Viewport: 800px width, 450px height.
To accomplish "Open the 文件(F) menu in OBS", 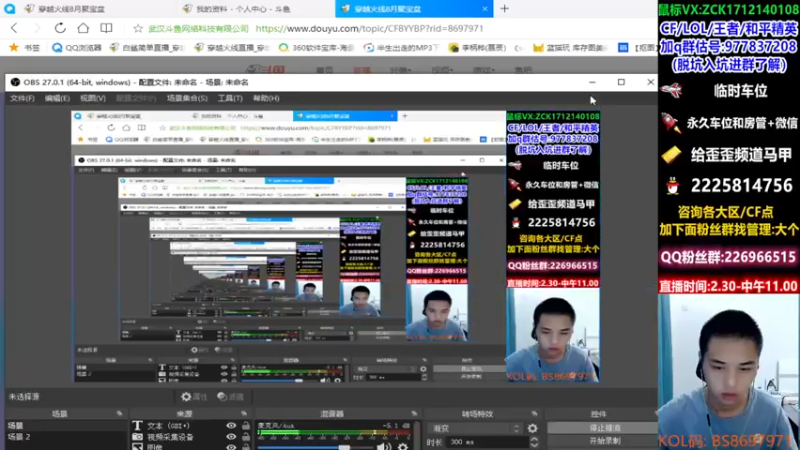I will 22,98.
